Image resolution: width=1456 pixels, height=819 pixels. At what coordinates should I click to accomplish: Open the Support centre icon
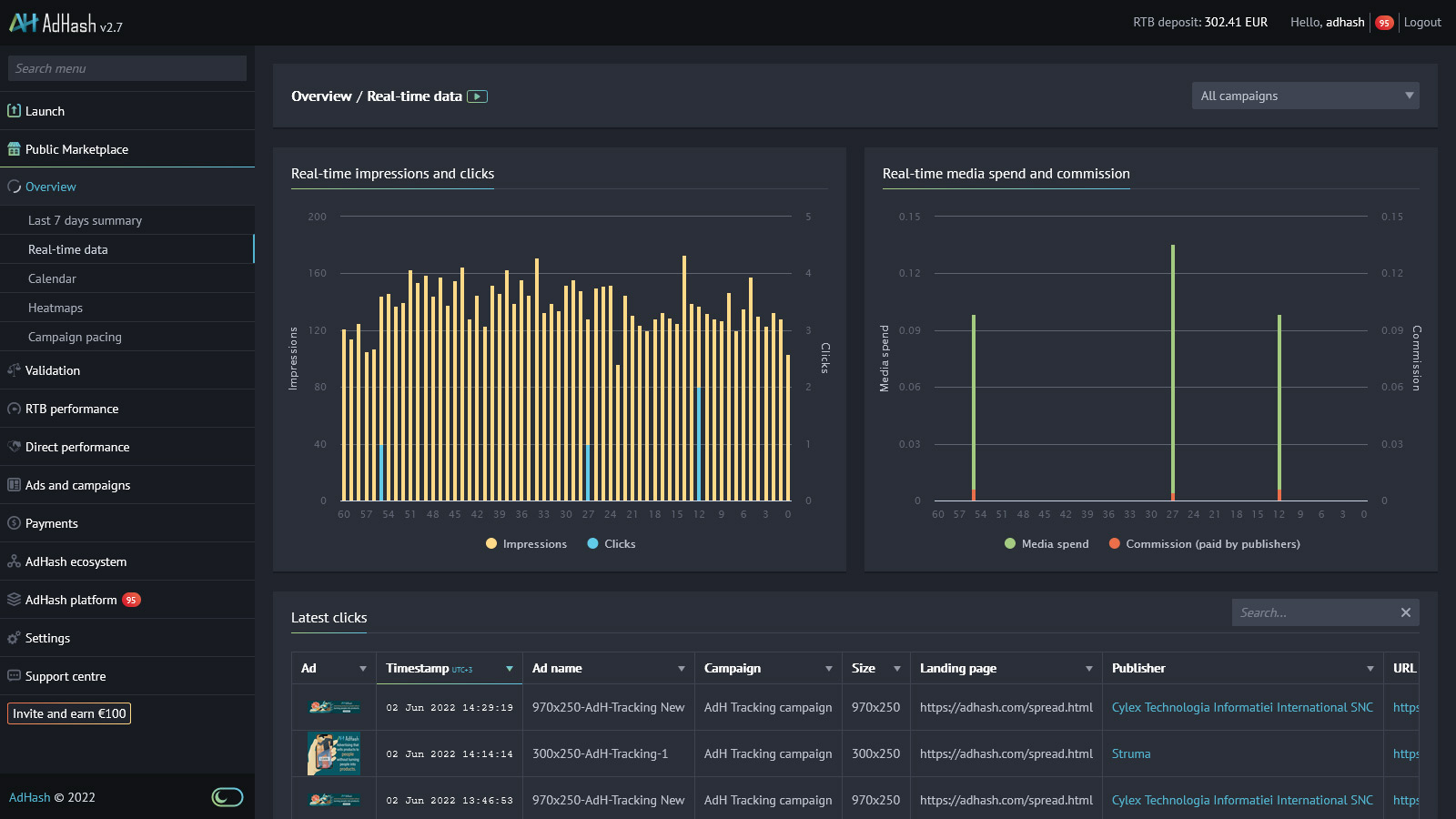14,676
